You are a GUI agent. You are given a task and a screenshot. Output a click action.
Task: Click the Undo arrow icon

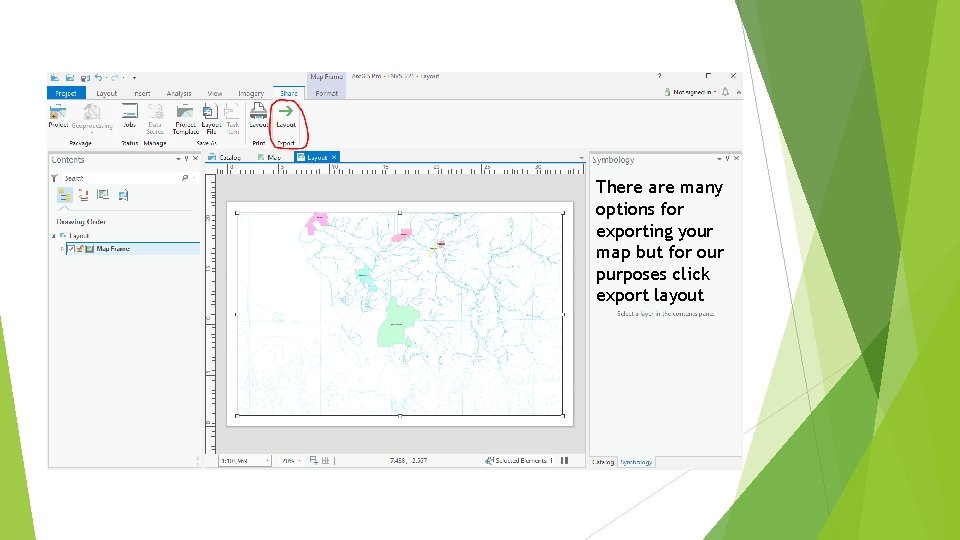(98, 78)
